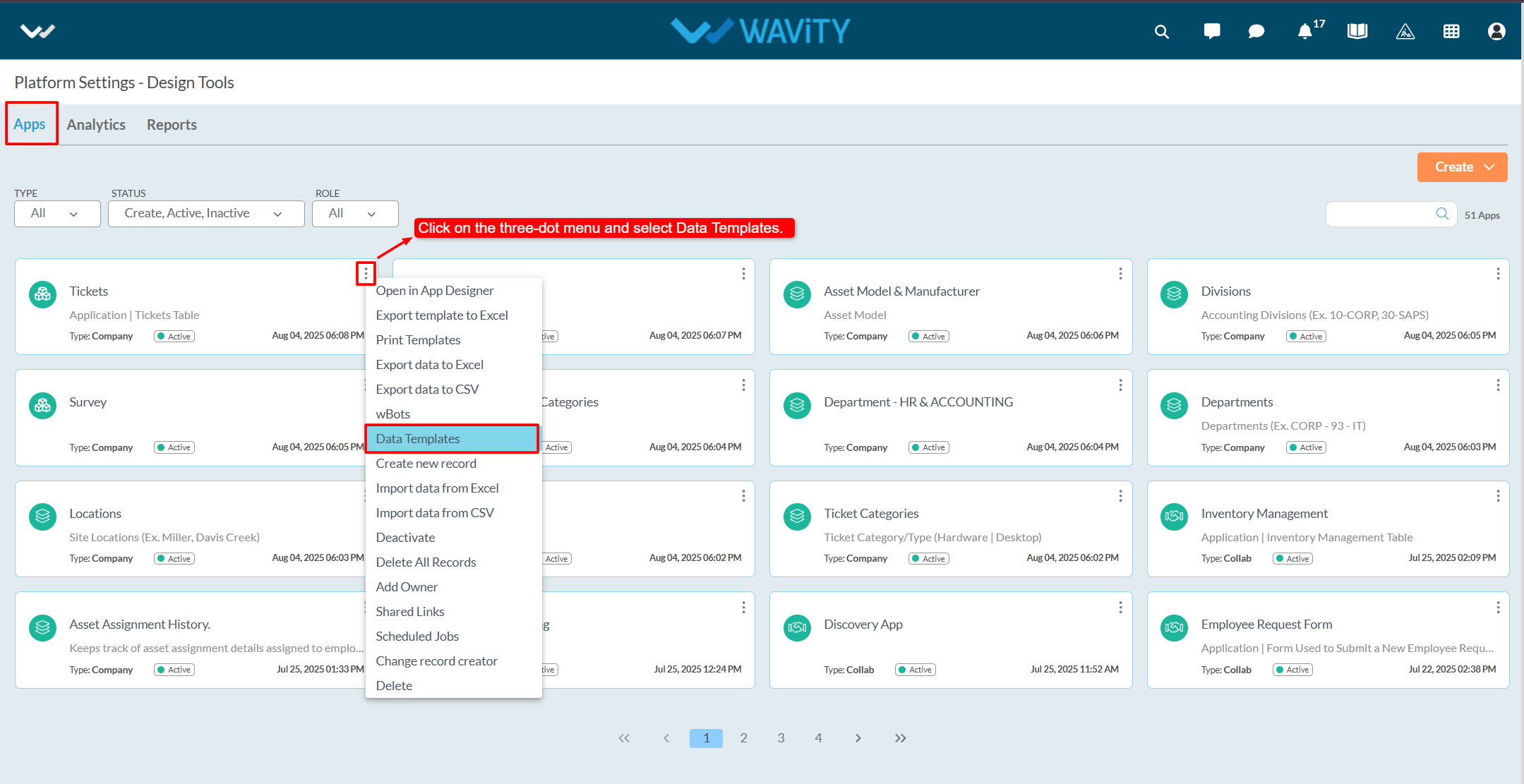
Task: Open three-dot menu on Ticket Categories card
Action: pos(1120,496)
